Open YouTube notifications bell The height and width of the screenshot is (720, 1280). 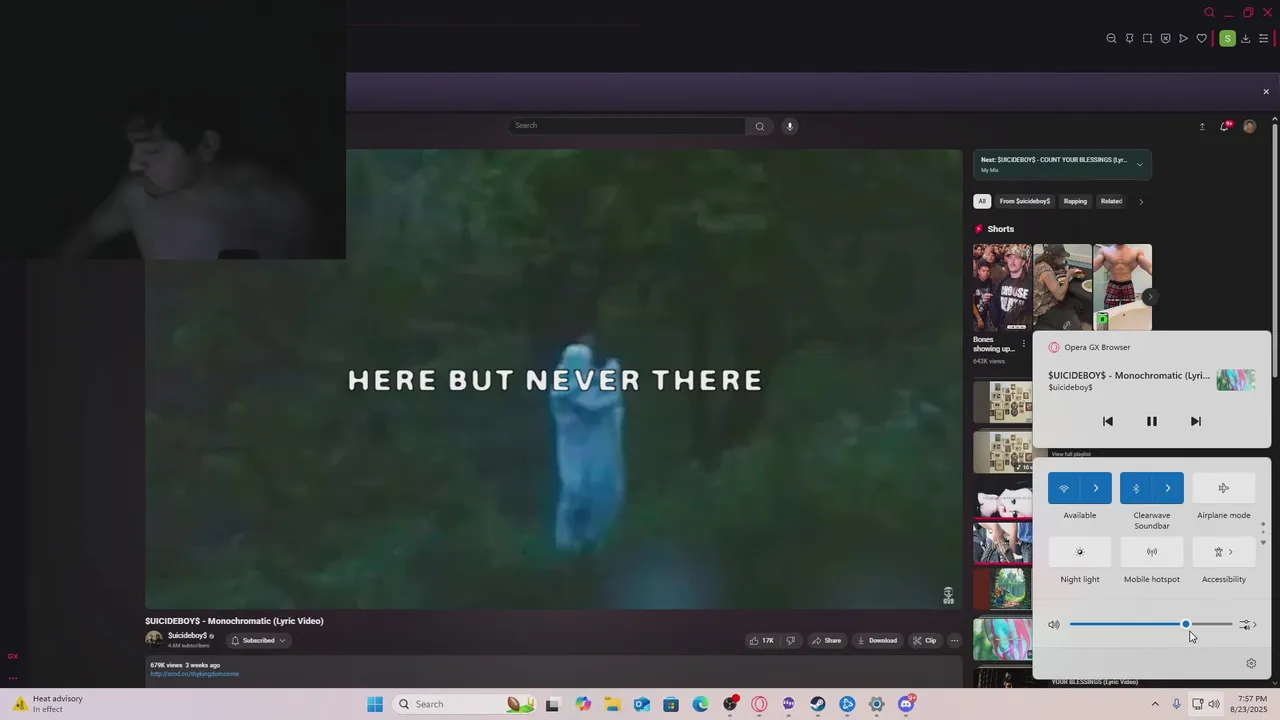1224,127
